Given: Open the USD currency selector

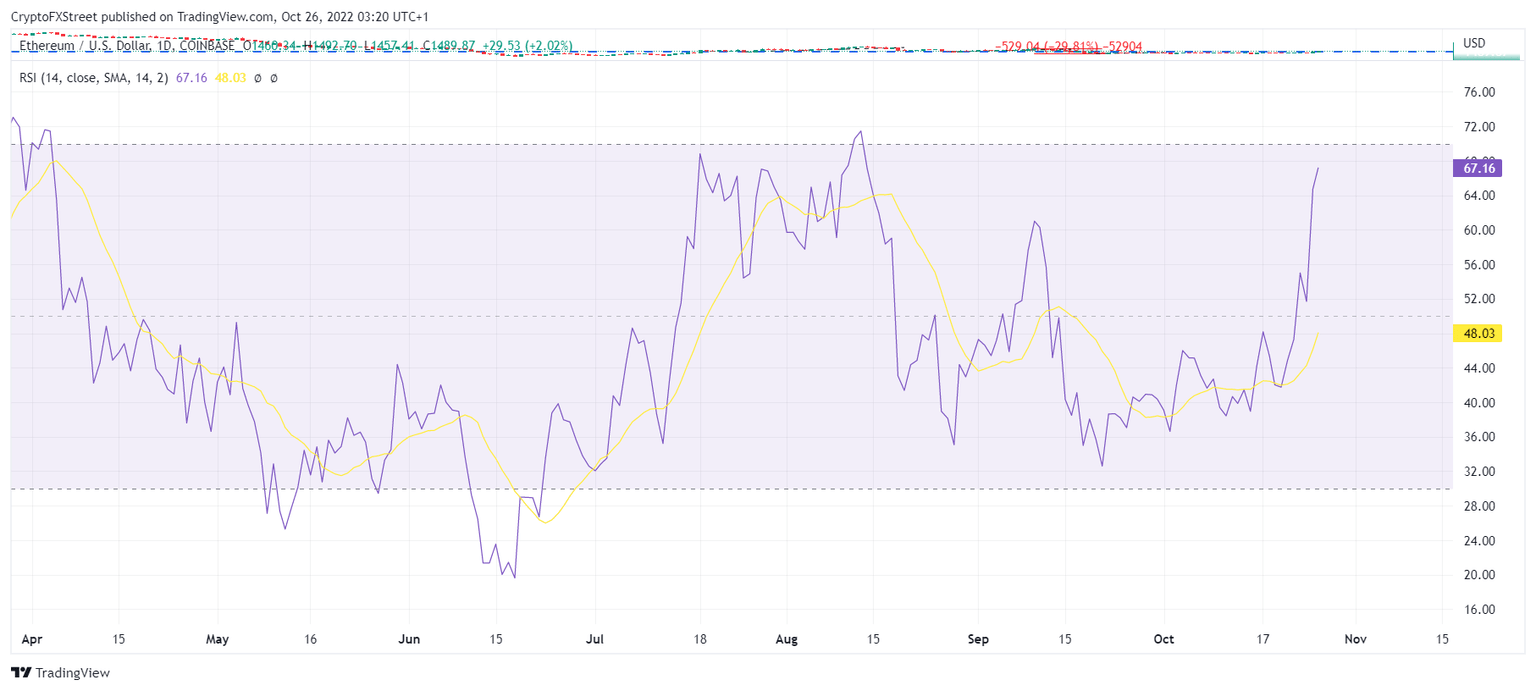Looking at the screenshot, I should tap(1474, 43).
